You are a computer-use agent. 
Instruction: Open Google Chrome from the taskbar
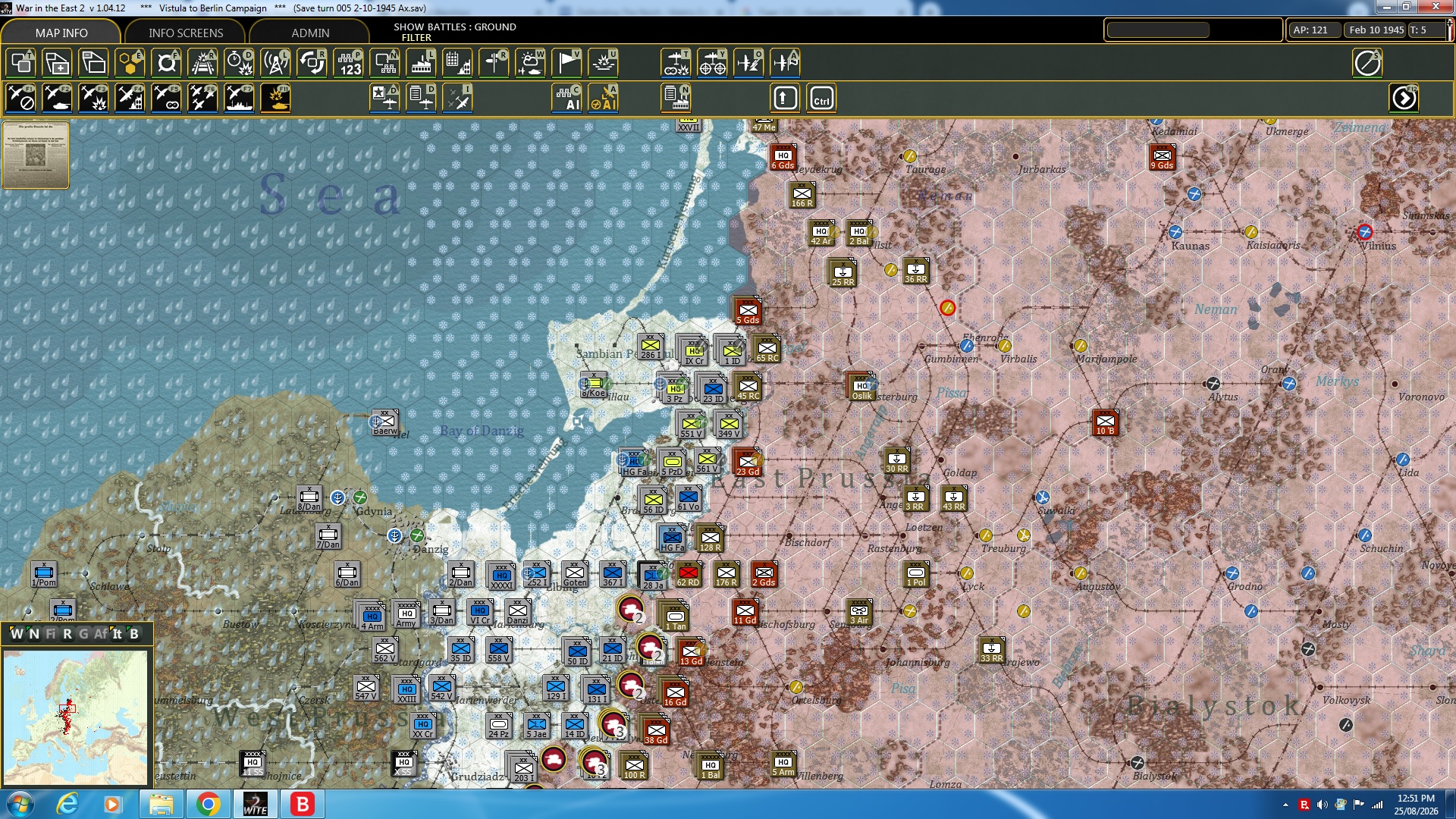[x=208, y=804]
